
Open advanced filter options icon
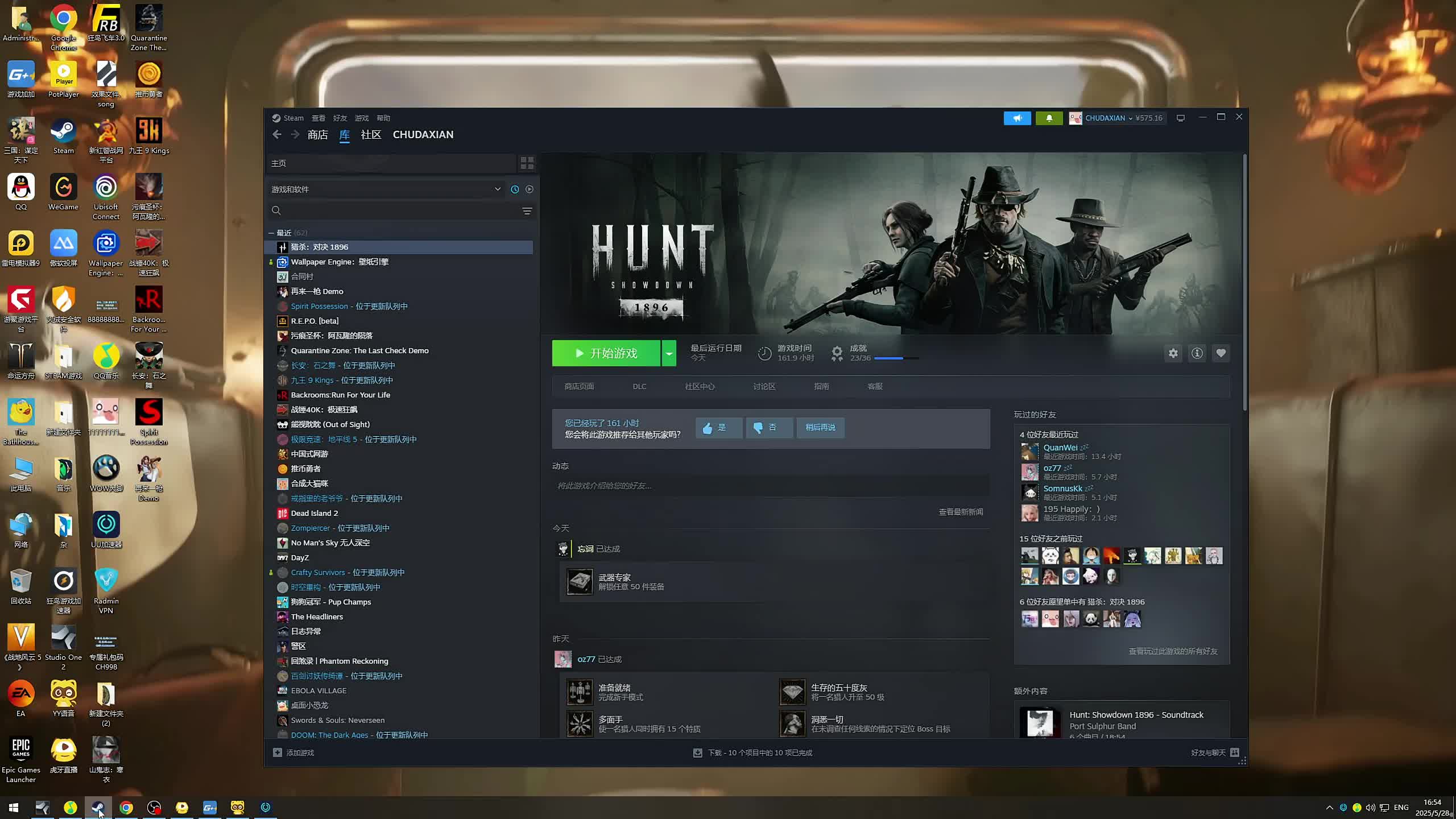pyautogui.click(x=527, y=211)
